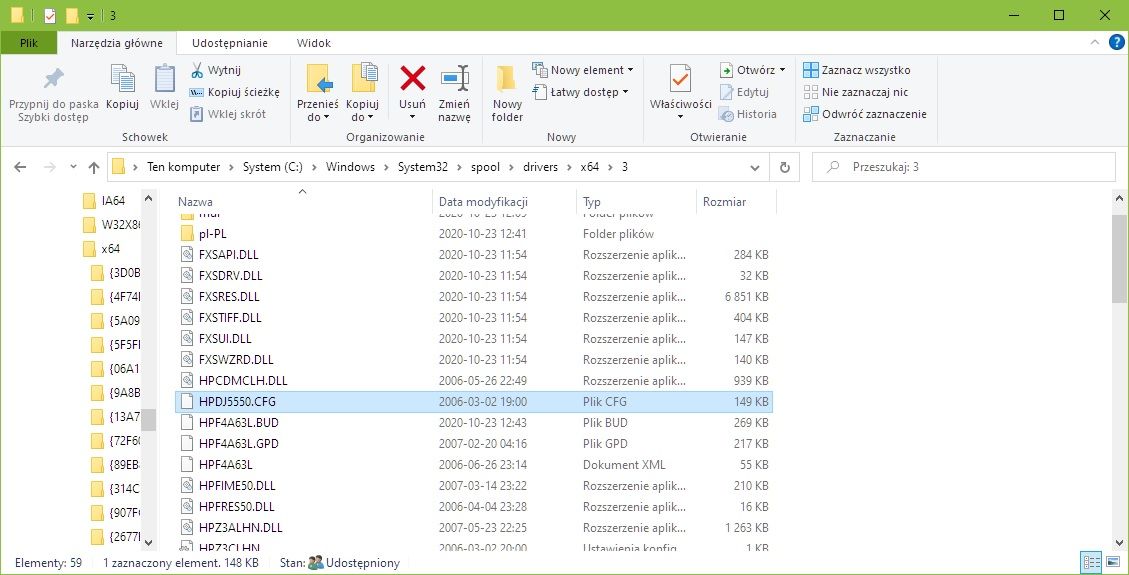Invert selection with Odwróć zaznaczenie
1129x575 pixels.
click(x=865, y=114)
